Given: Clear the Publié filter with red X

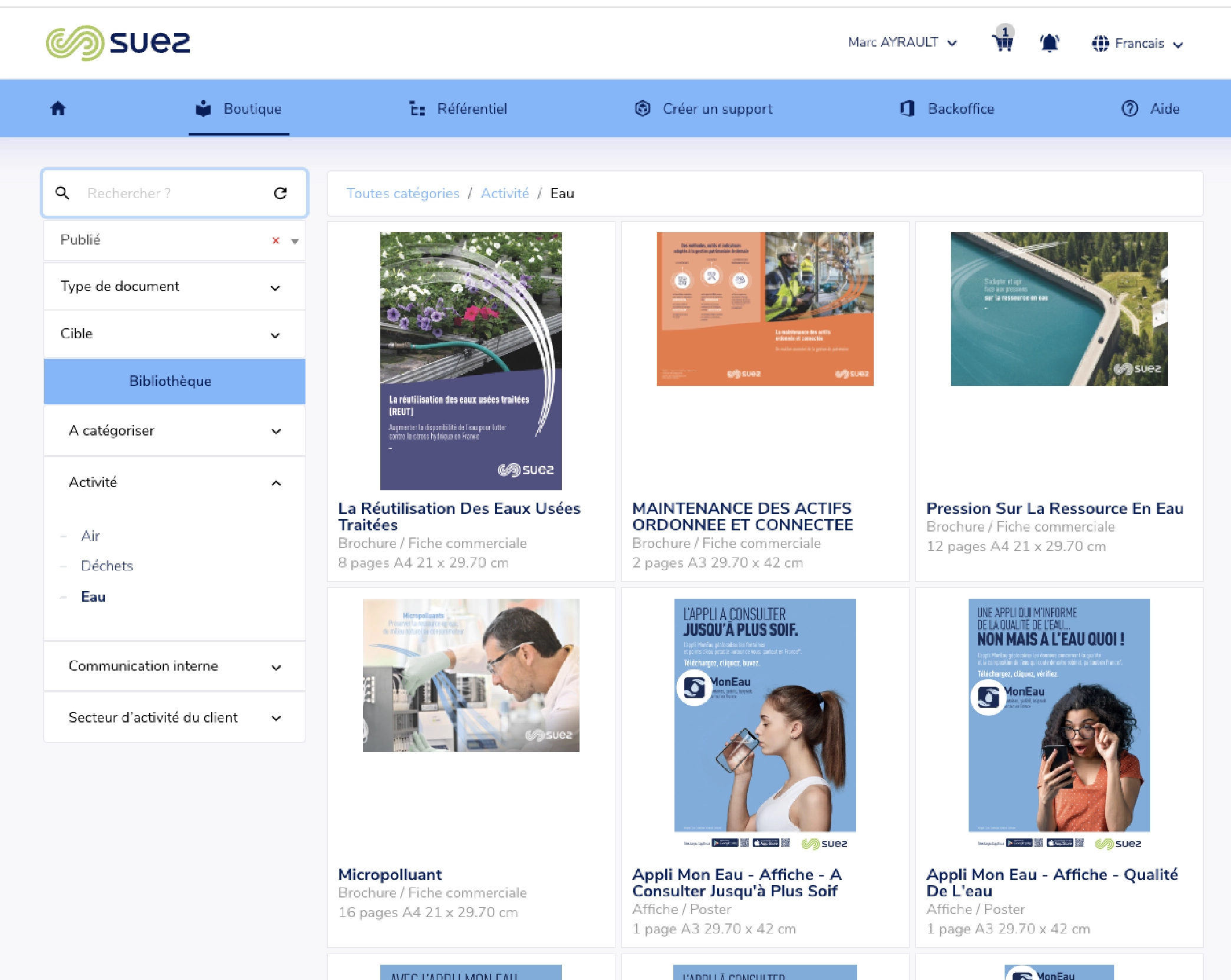Looking at the screenshot, I should (x=275, y=240).
